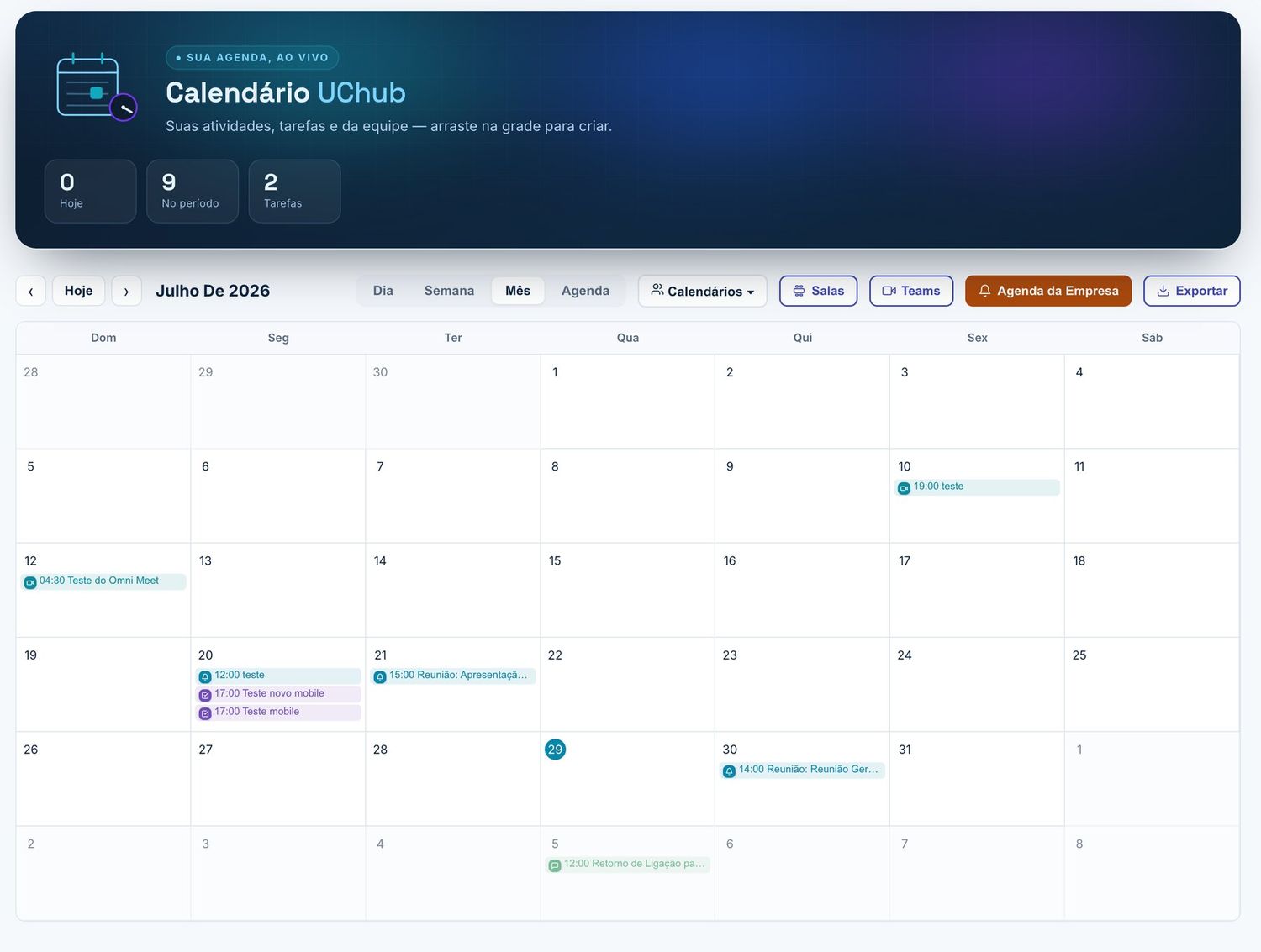The image size is (1261, 952).
Task: Go to the next month
Action: [x=127, y=291]
